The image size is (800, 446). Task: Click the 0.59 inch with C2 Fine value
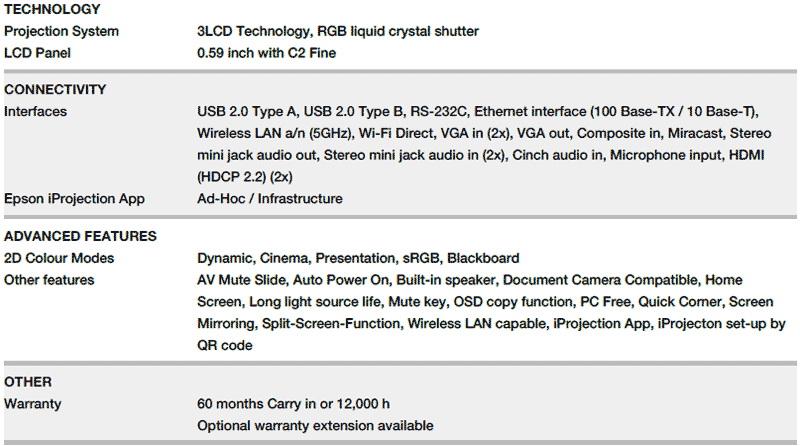[x=266, y=53]
